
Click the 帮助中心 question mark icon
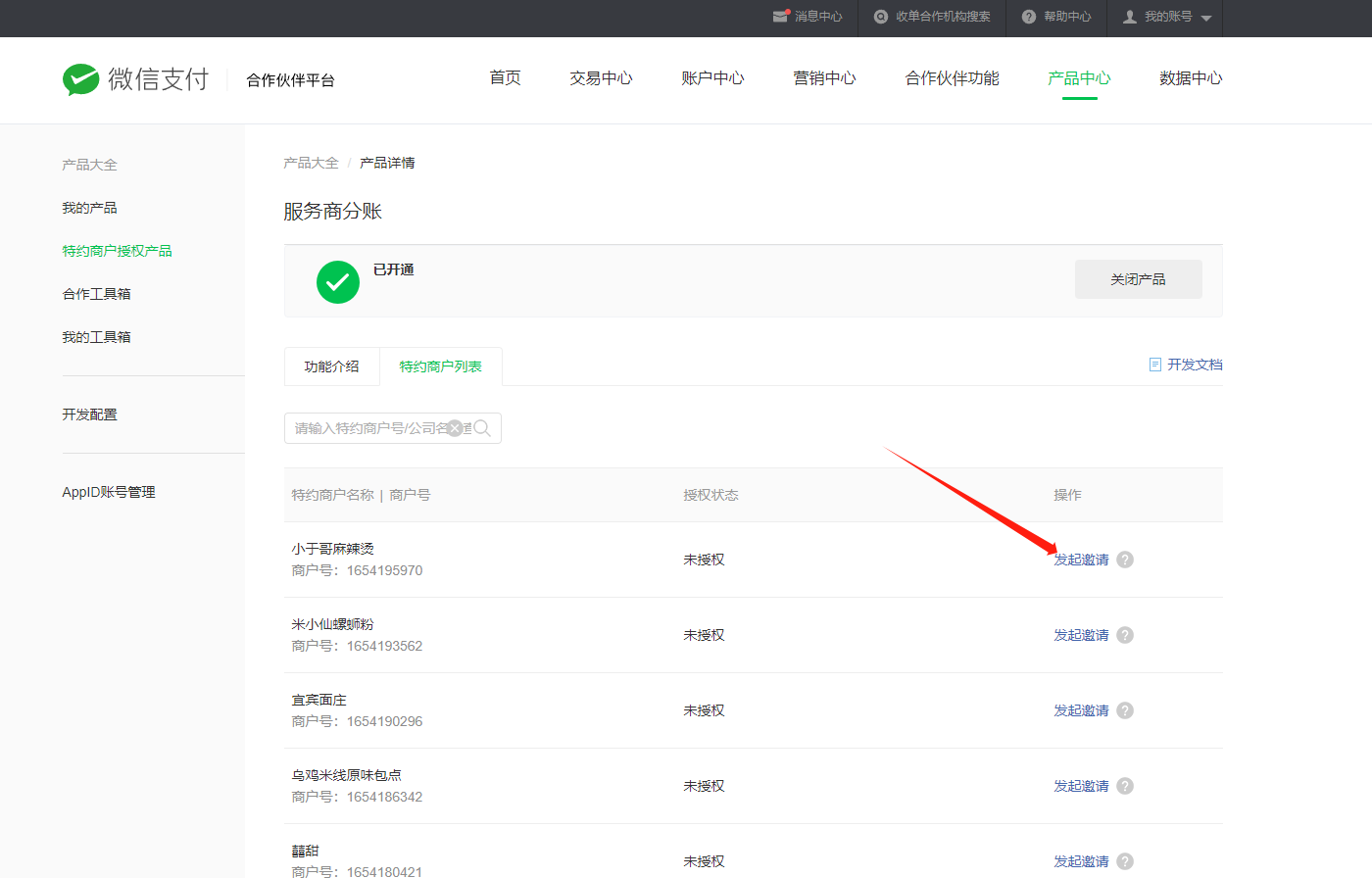point(1029,17)
